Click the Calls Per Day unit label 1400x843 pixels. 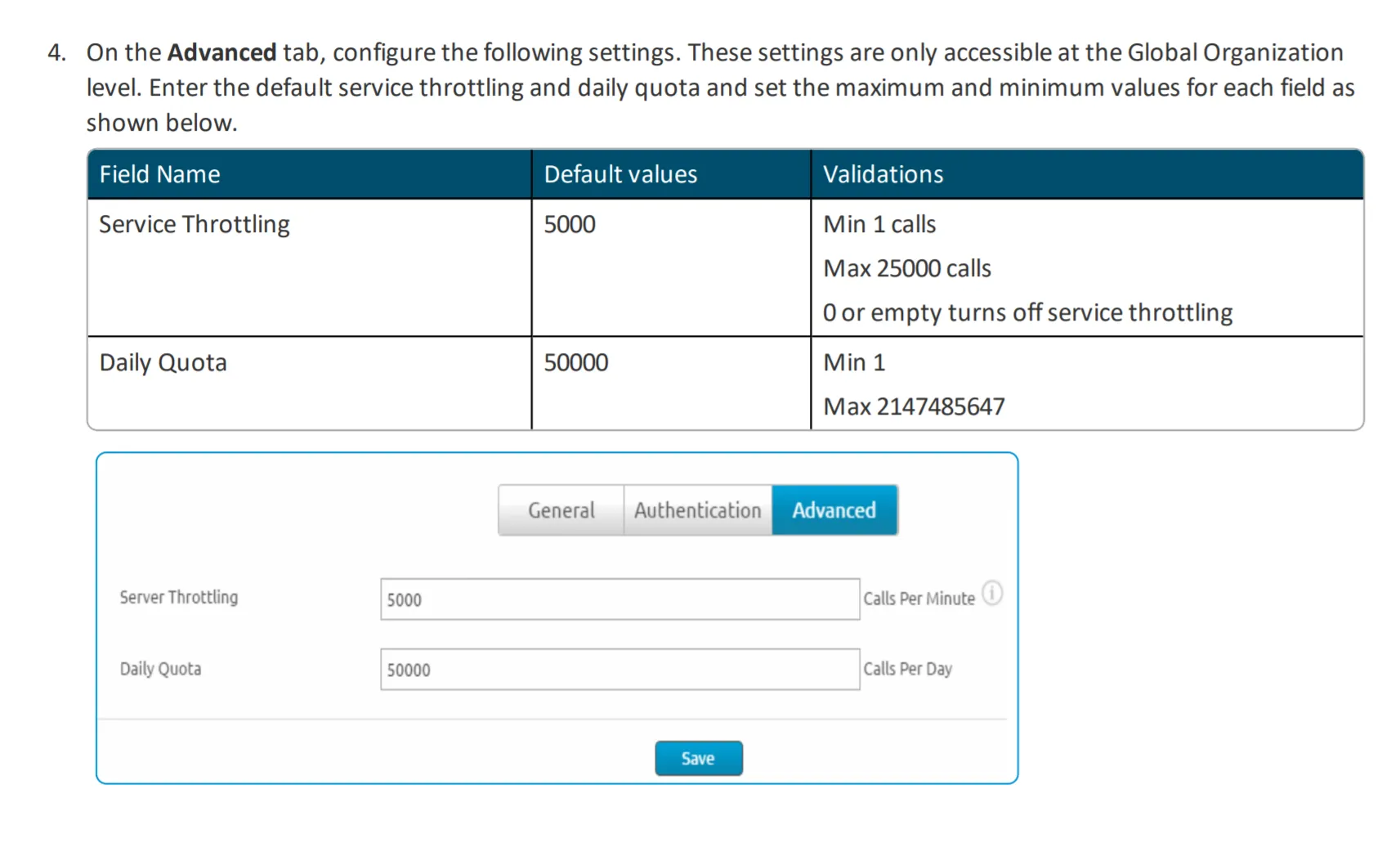pos(907,669)
